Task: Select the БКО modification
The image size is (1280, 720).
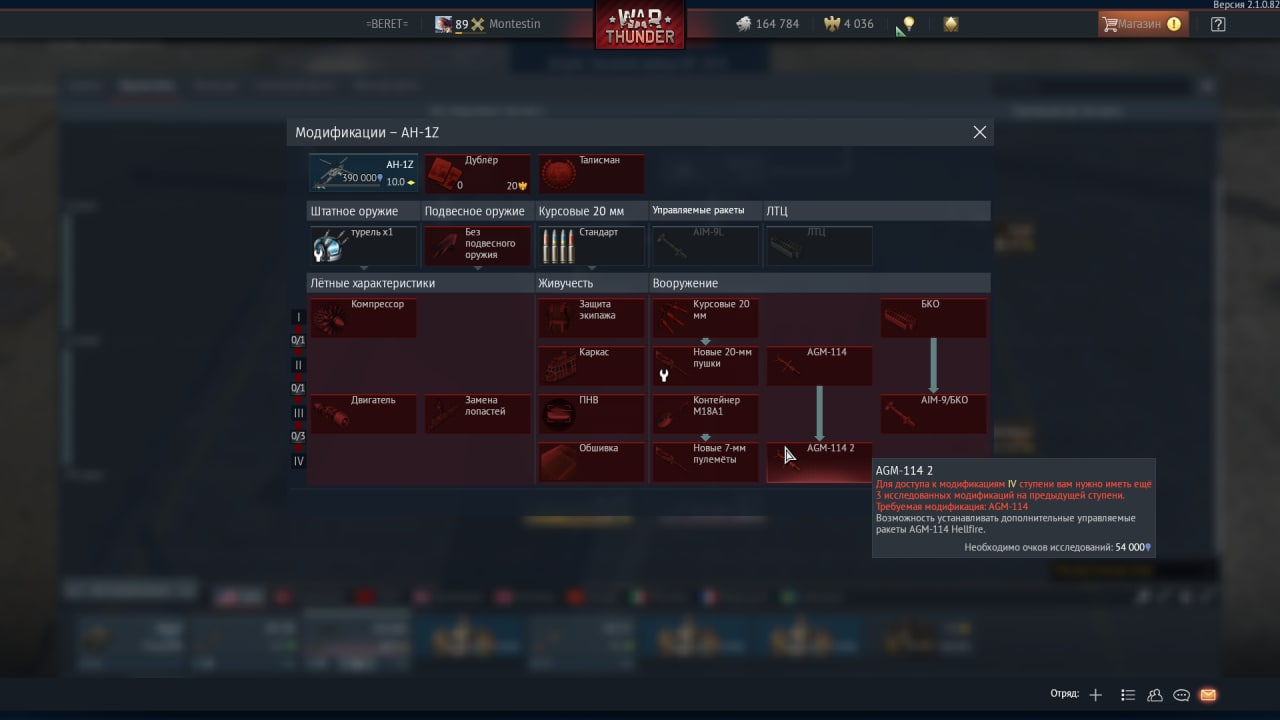Action: pyautogui.click(x=933, y=318)
